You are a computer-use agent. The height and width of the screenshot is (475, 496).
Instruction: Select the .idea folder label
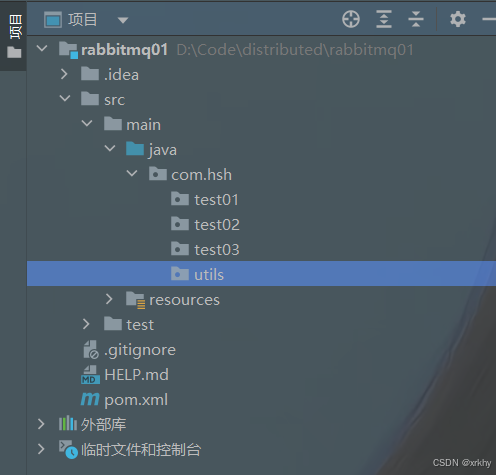click(x=121, y=74)
